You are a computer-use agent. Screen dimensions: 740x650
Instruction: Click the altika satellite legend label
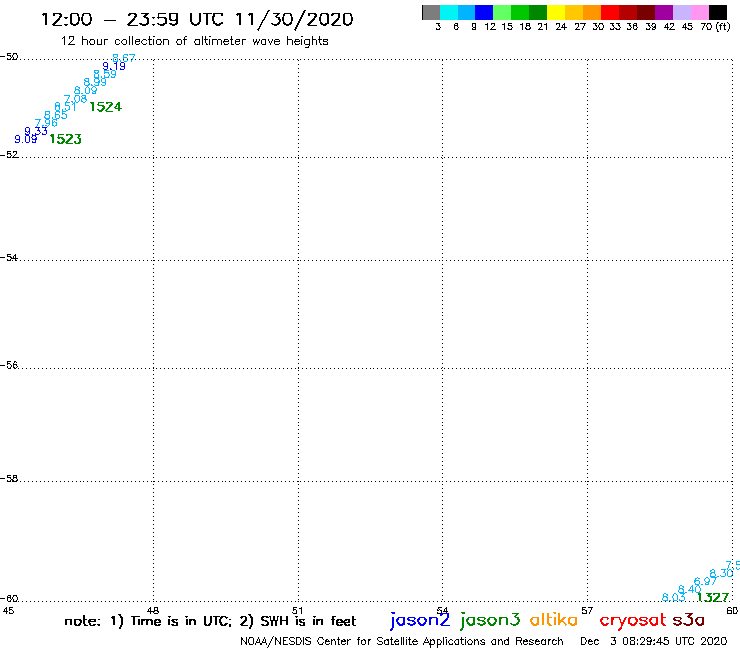(554, 619)
